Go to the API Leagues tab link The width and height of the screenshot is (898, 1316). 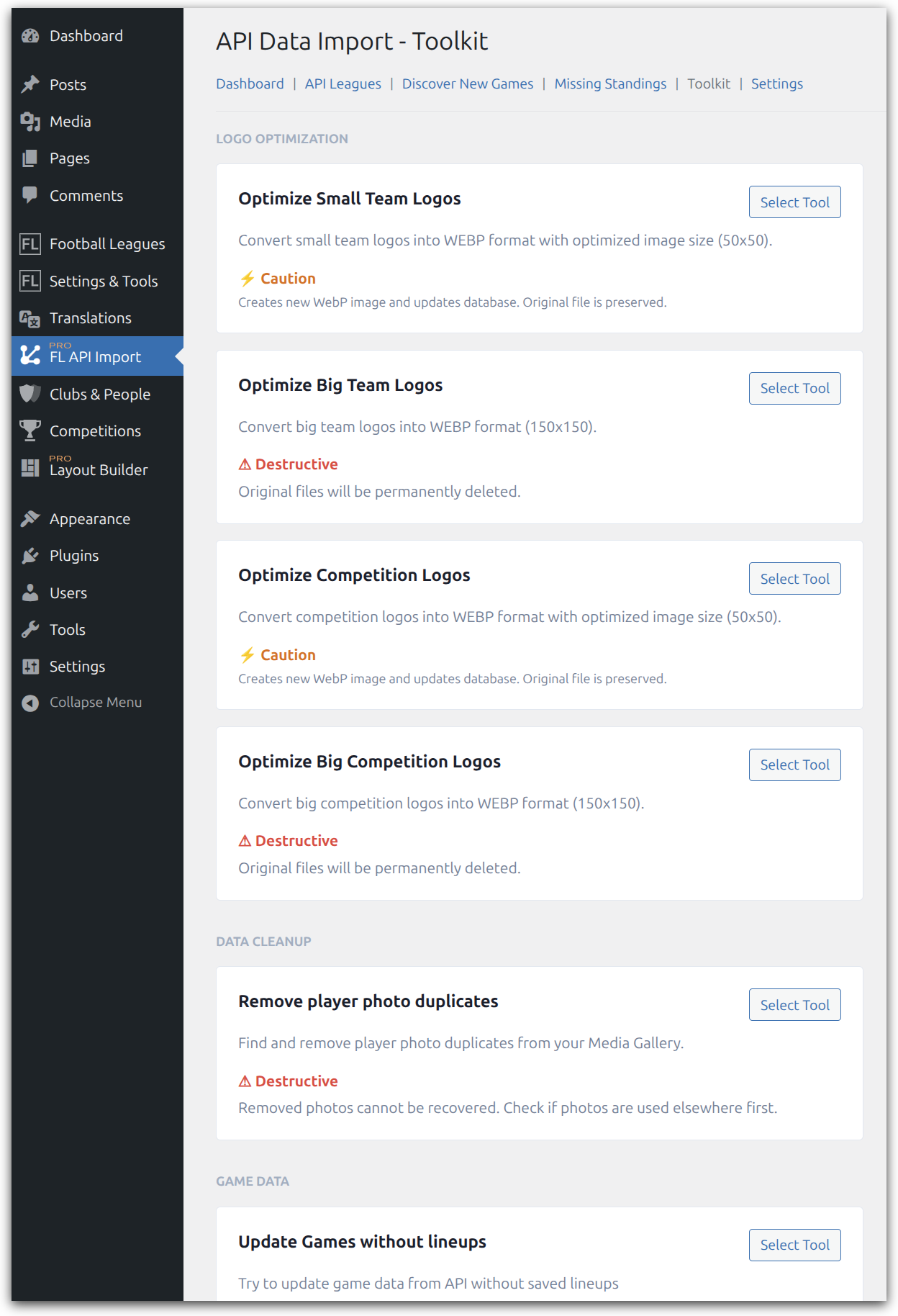click(x=343, y=84)
